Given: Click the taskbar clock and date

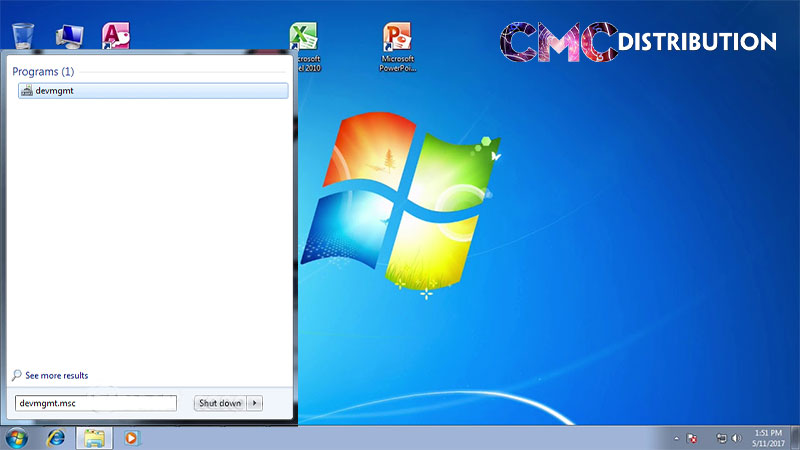Looking at the screenshot, I should coord(768,438).
